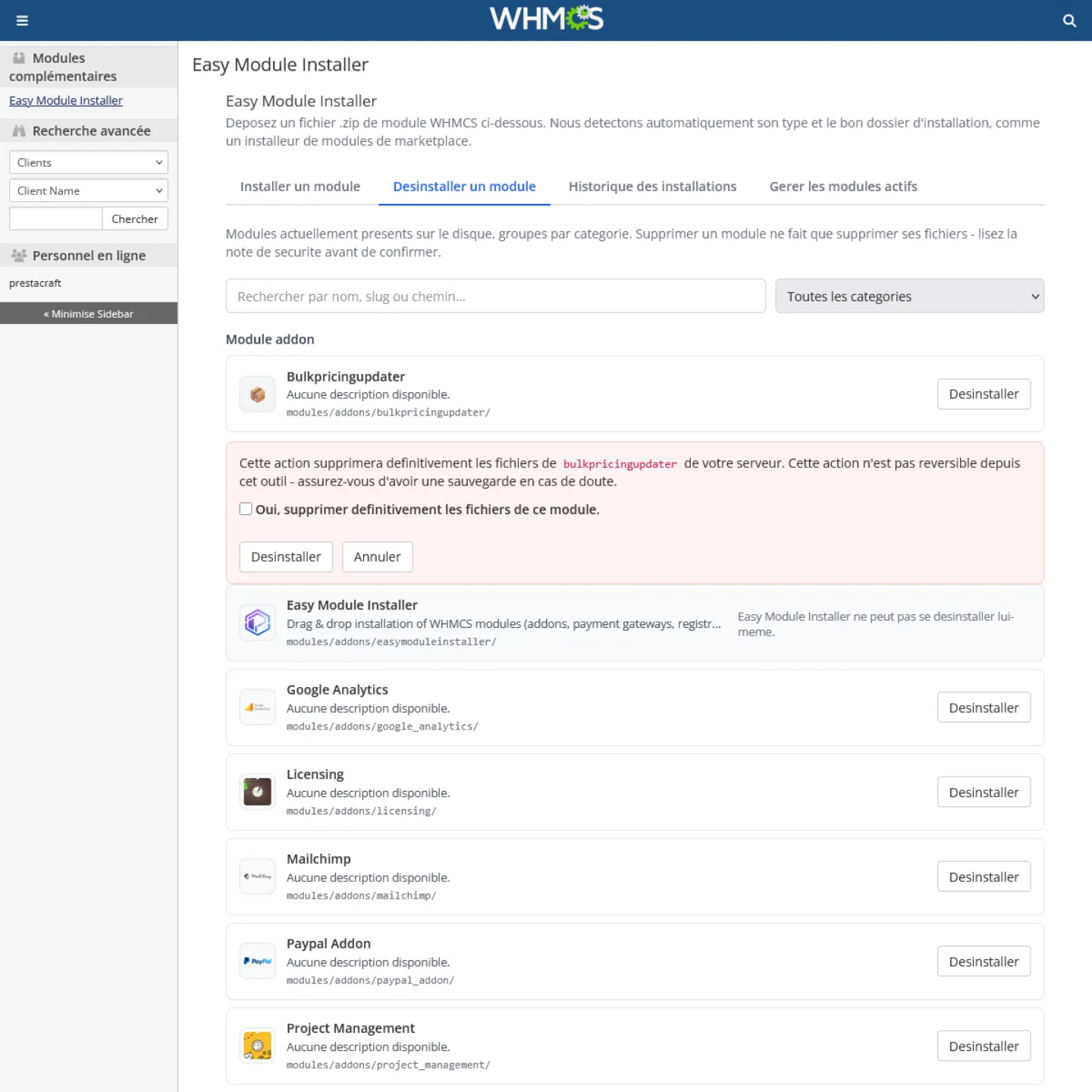
Task: Click the Paypal Addon module icon
Action: (x=258, y=962)
